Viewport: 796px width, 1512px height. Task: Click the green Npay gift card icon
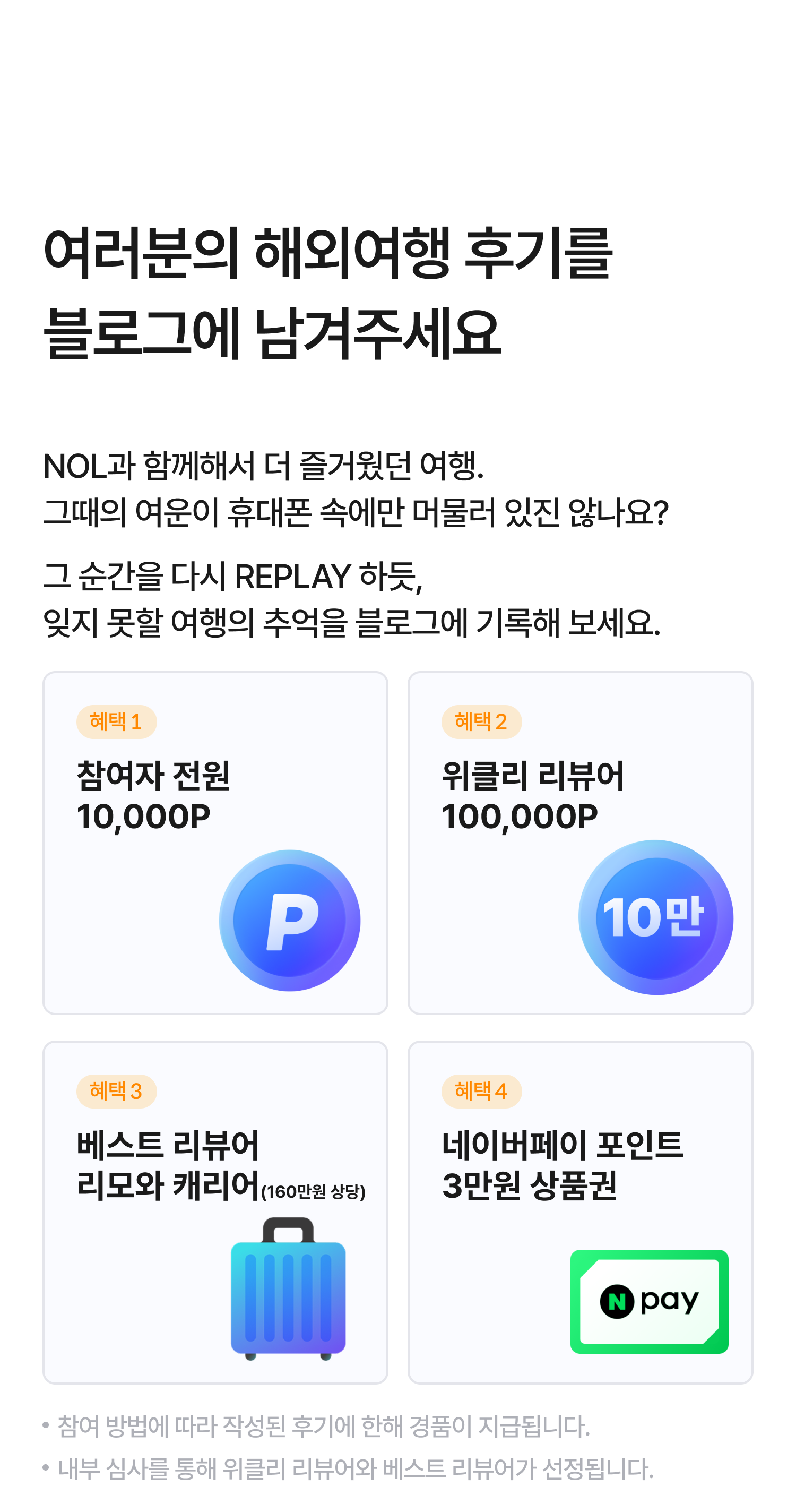(x=649, y=1301)
